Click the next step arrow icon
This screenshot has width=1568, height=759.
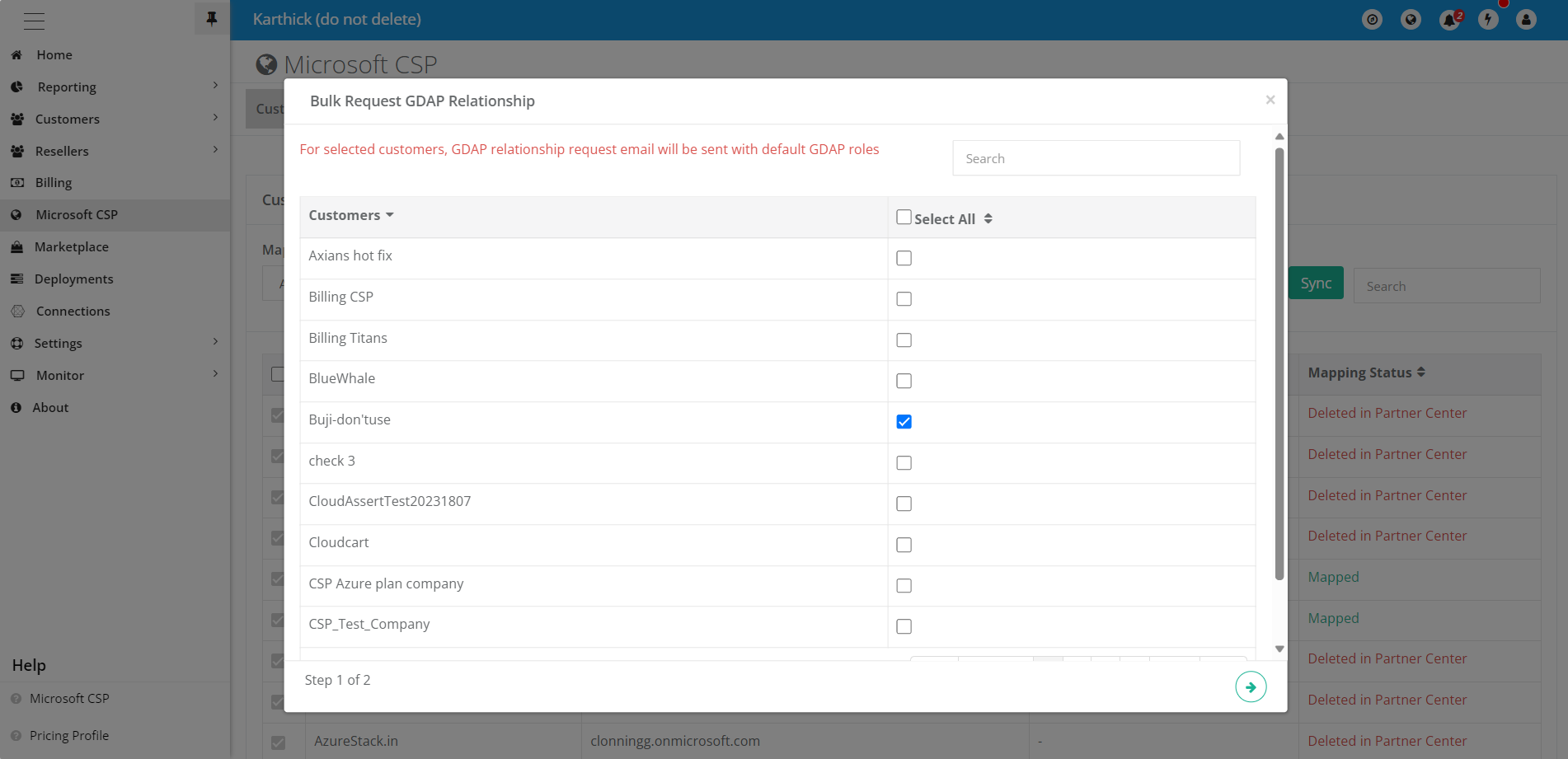[1250, 686]
